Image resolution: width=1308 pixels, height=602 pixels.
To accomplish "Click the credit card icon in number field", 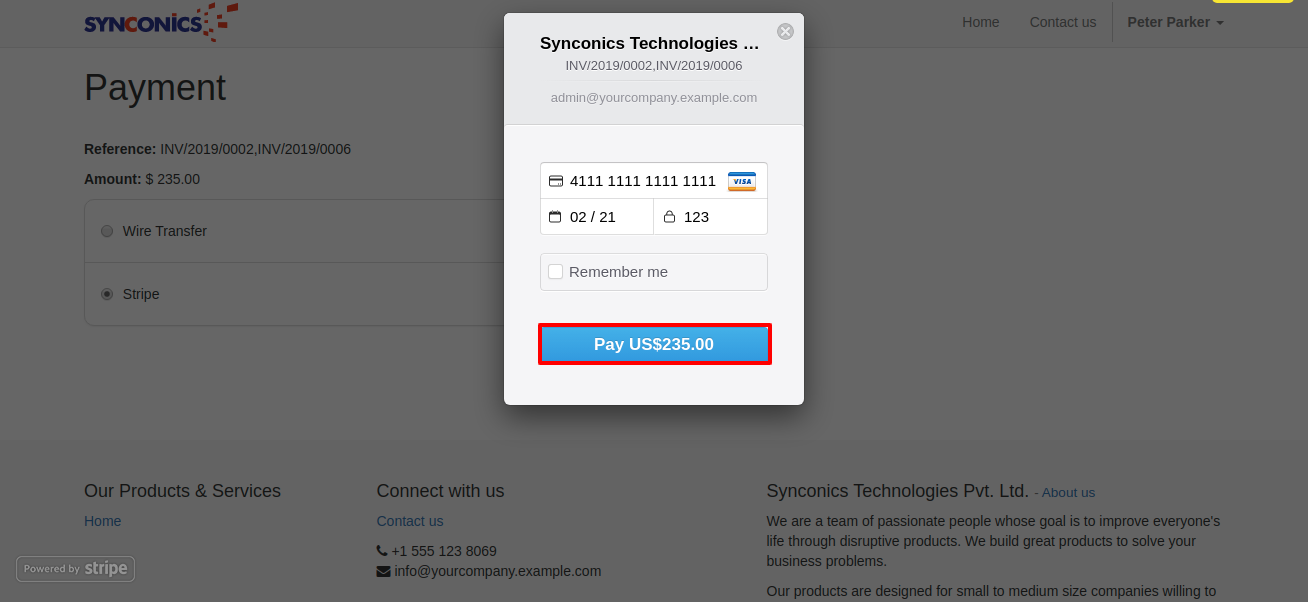I will (x=556, y=181).
